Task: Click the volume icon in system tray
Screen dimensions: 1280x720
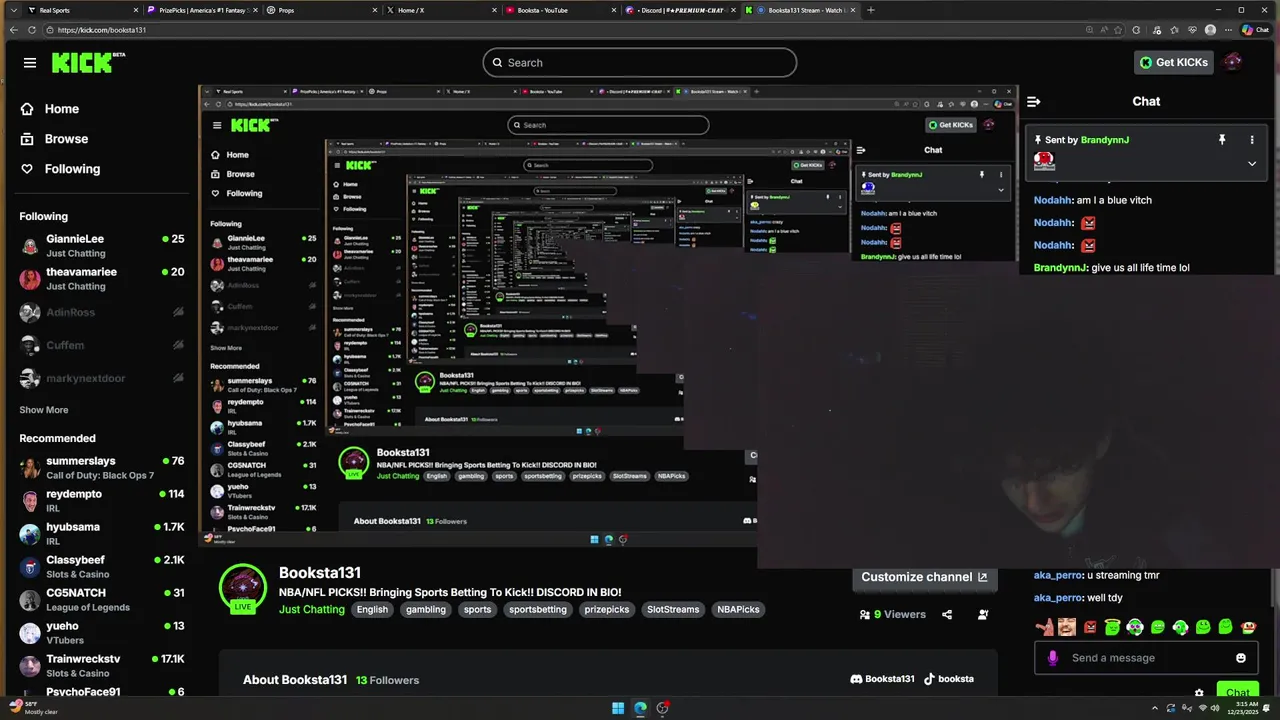Action: (1216, 708)
